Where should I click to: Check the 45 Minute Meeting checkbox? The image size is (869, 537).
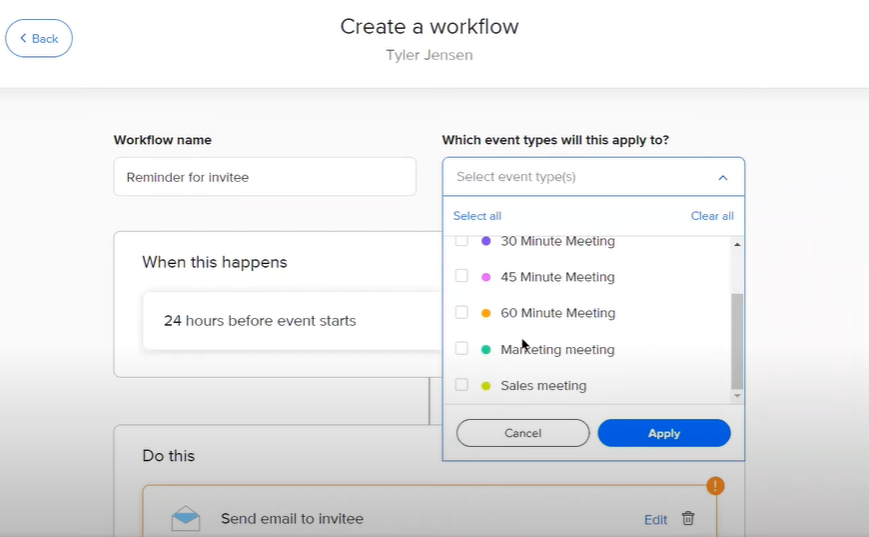pyautogui.click(x=462, y=276)
